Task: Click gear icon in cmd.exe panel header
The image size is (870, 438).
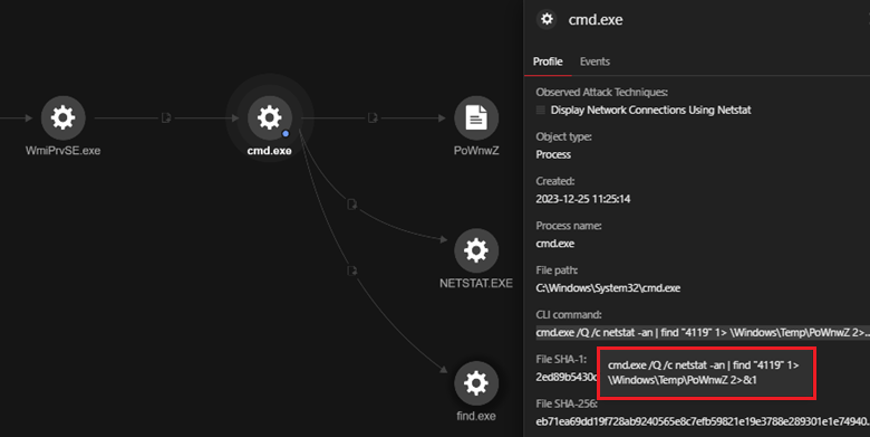Action: click(x=547, y=19)
